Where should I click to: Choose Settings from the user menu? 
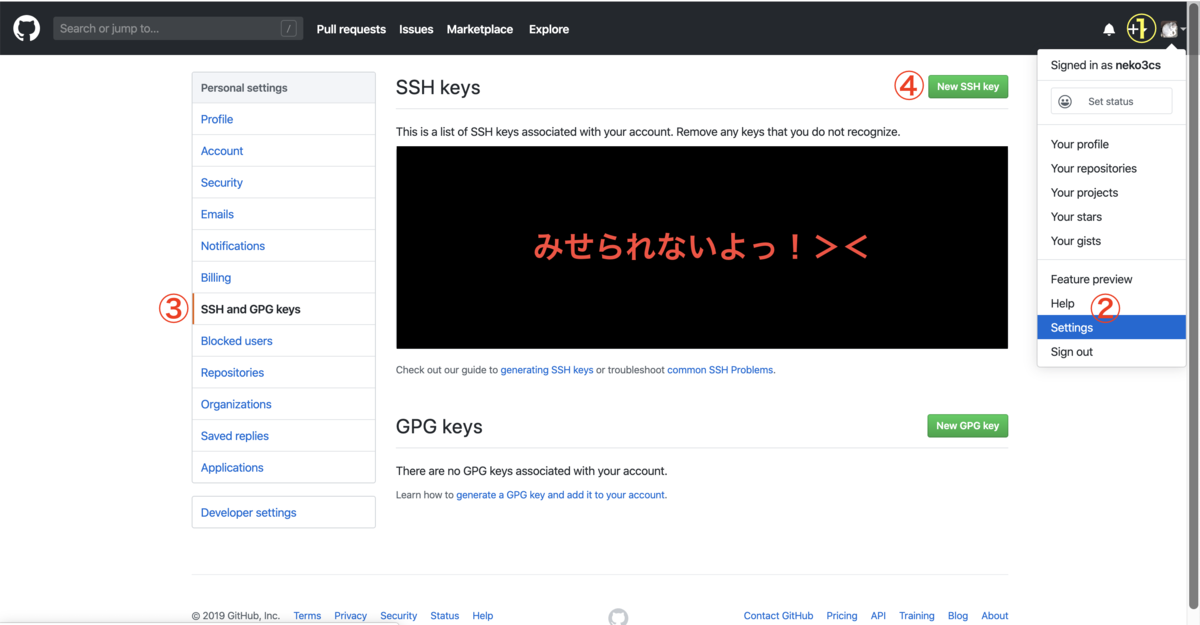[1111, 327]
